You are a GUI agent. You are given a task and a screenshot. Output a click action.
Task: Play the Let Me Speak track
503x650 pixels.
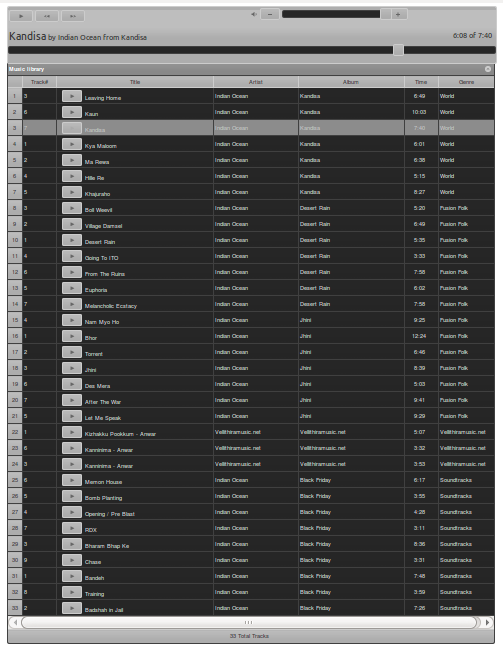(x=72, y=416)
